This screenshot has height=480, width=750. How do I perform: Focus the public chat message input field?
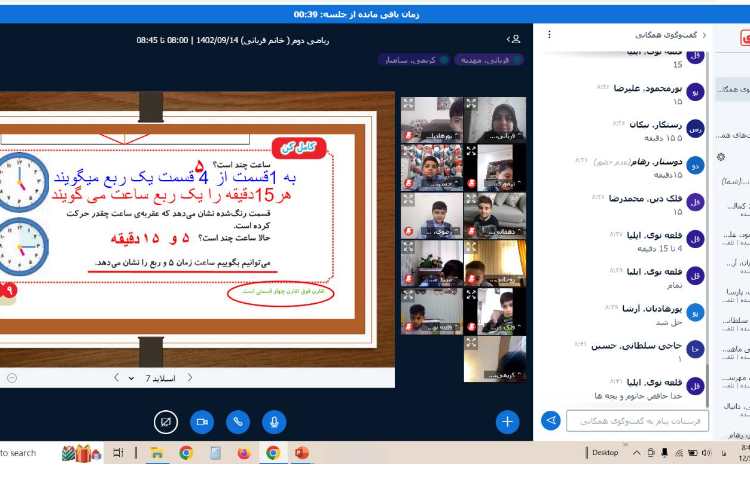637,421
